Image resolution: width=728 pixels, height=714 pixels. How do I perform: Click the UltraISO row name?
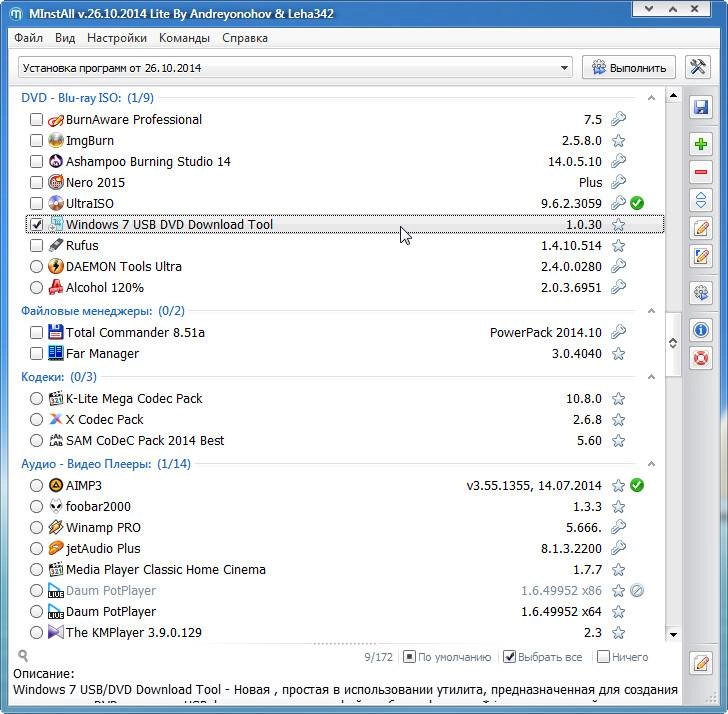point(90,204)
